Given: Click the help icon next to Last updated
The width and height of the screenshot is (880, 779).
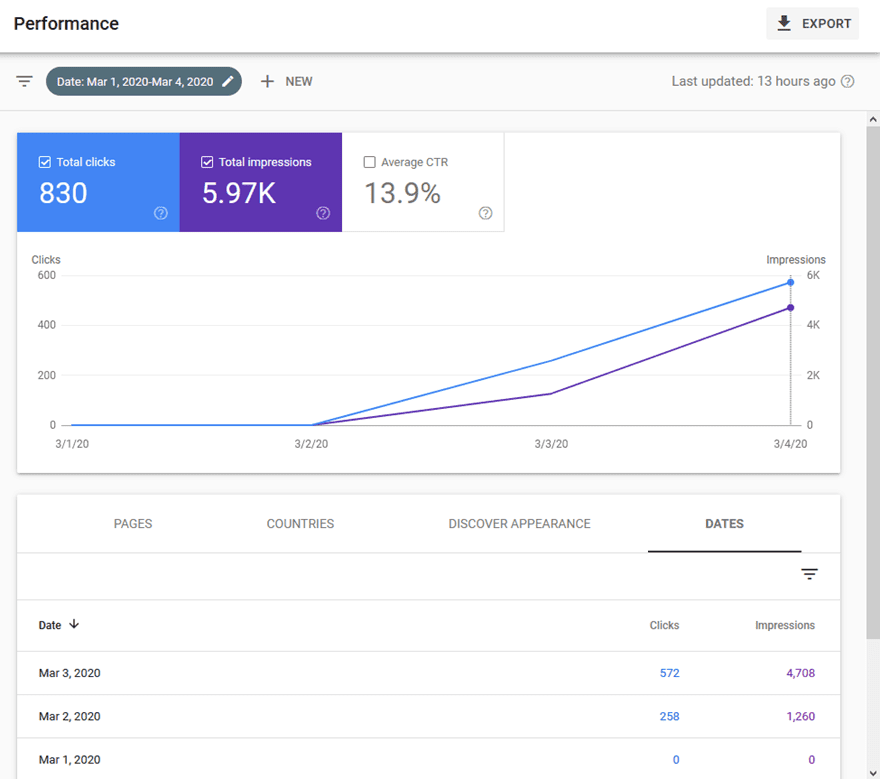Looking at the screenshot, I should click(x=847, y=81).
